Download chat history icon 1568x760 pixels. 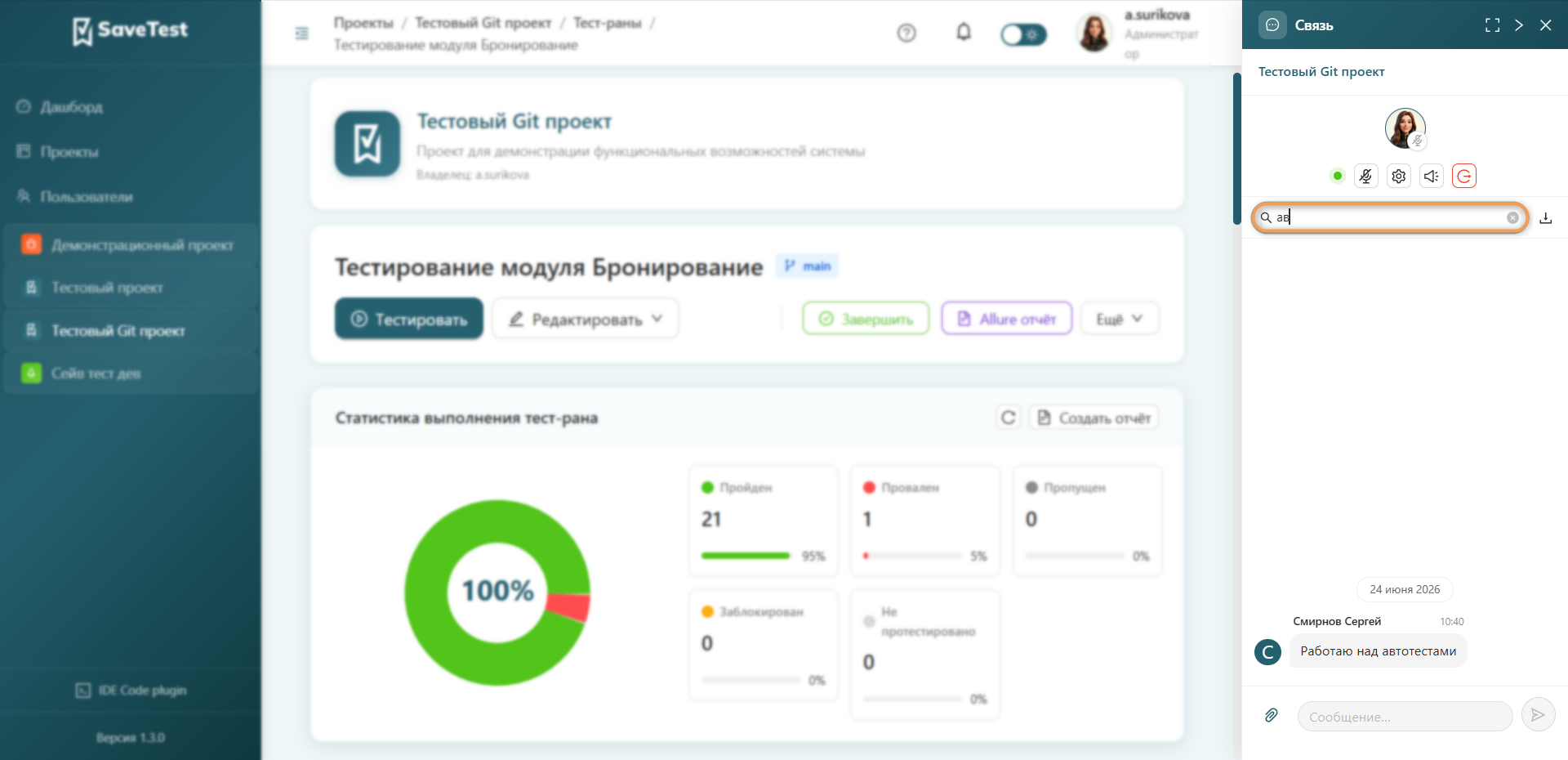pyautogui.click(x=1546, y=218)
